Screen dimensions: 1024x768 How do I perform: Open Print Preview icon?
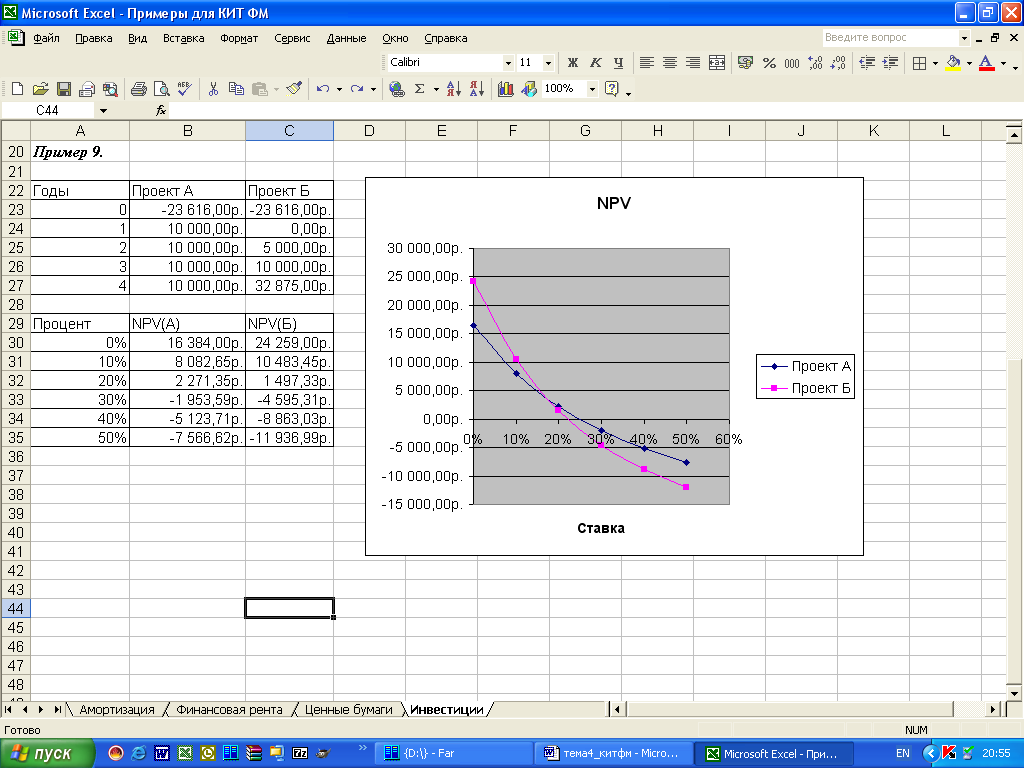point(161,89)
